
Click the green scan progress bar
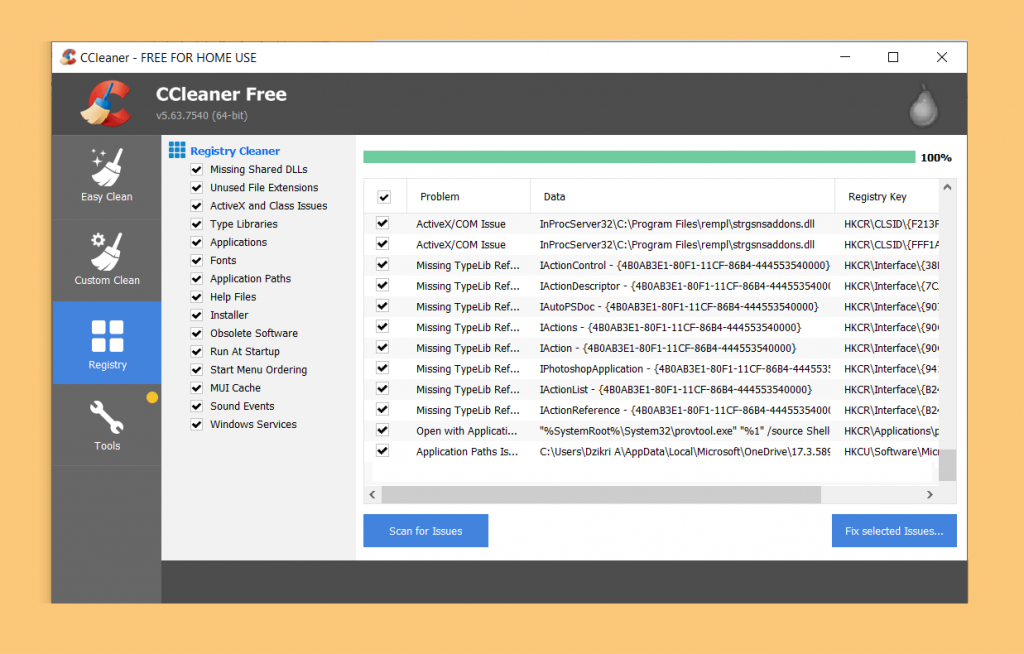639,157
